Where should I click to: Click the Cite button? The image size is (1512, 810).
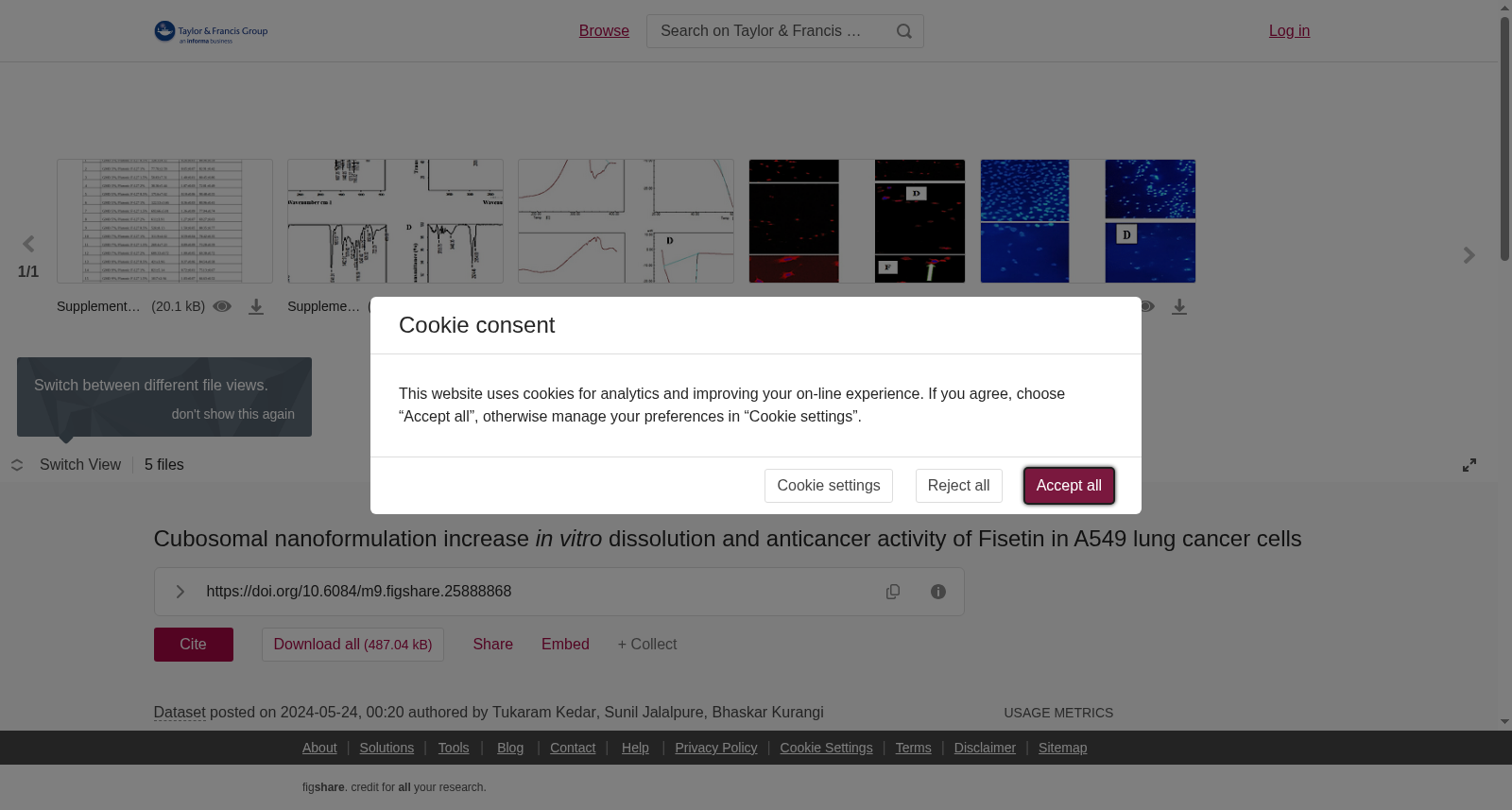coord(194,645)
